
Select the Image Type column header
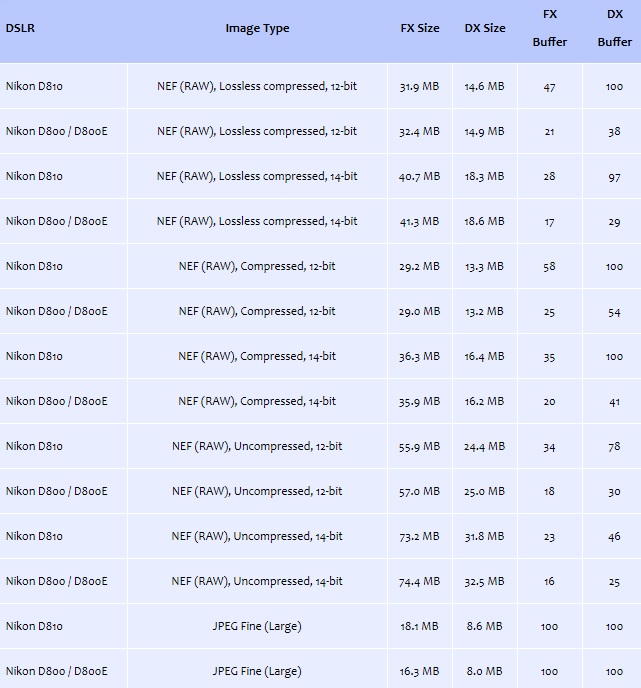(257, 28)
